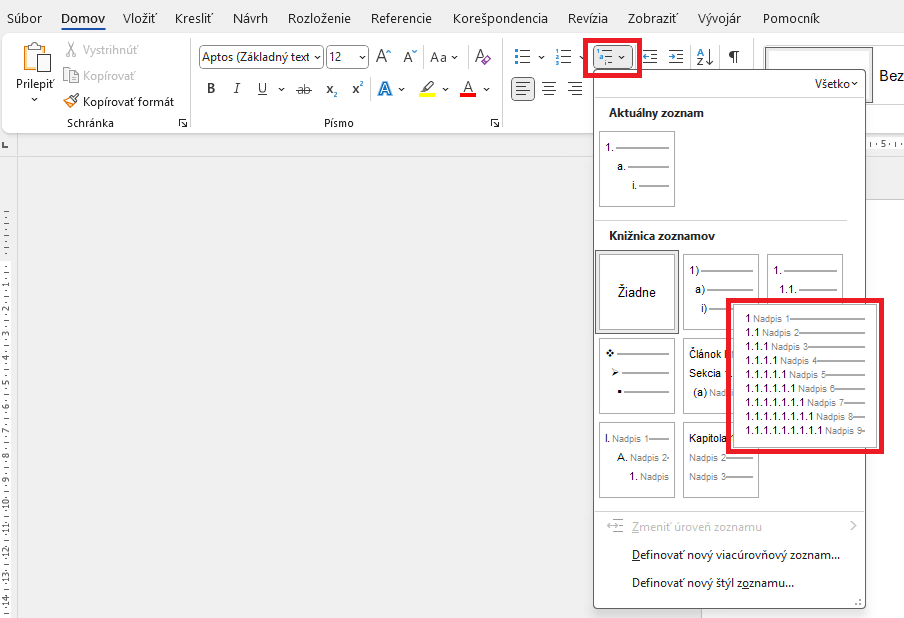Switch to the Vývojár tab
This screenshot has height=618, width=904.
[x=721, y=18]
